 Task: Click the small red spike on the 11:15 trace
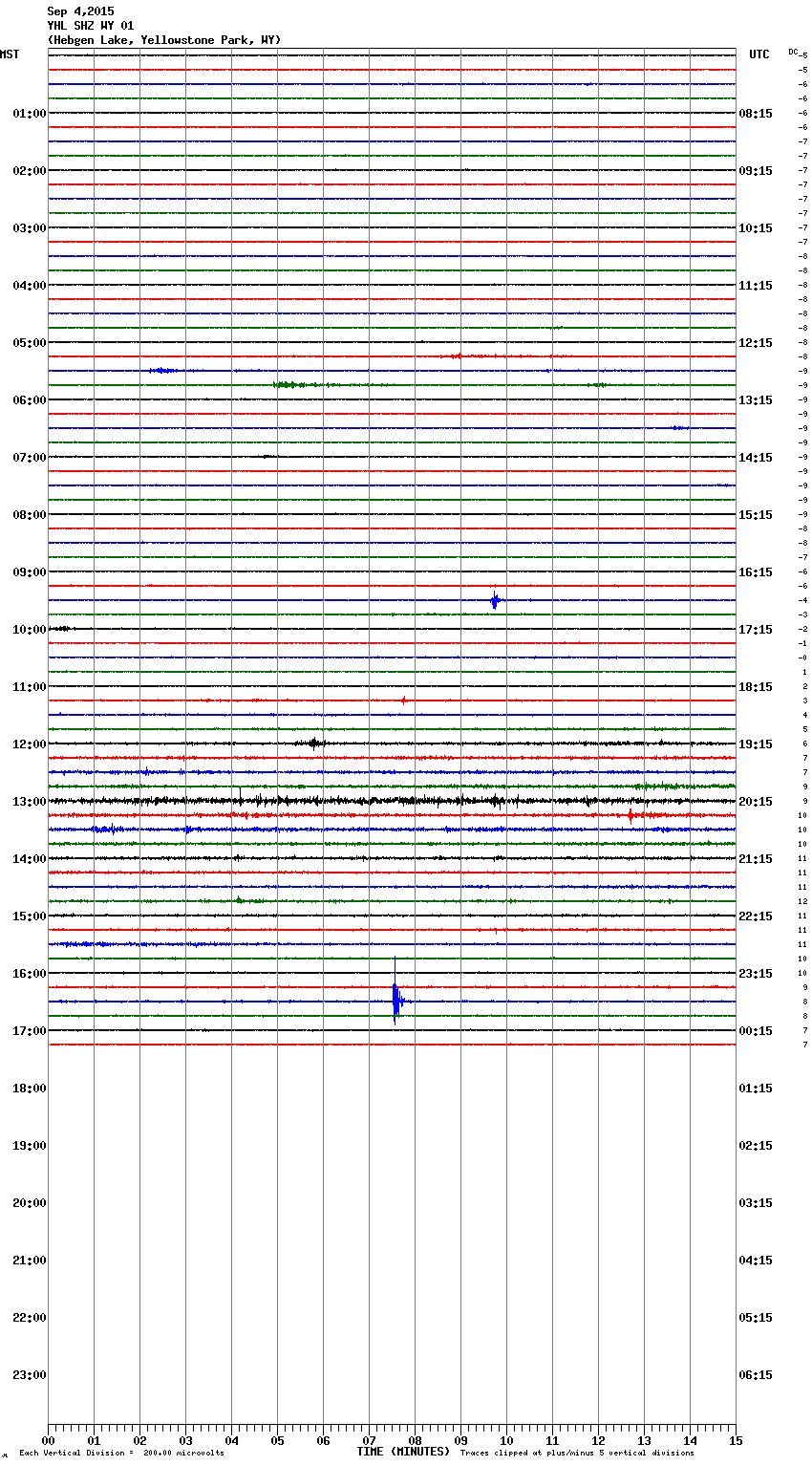[x=404, y=701]
